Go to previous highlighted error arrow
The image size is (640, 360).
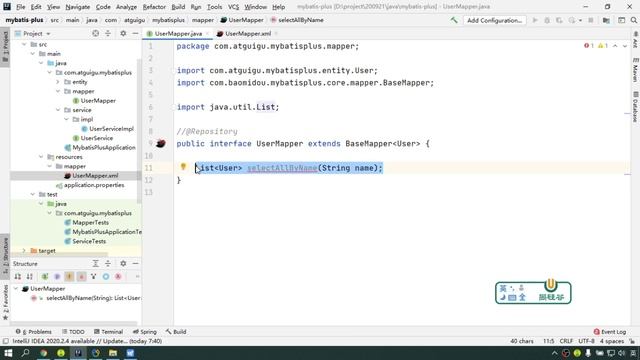click(x=615, y=46)
